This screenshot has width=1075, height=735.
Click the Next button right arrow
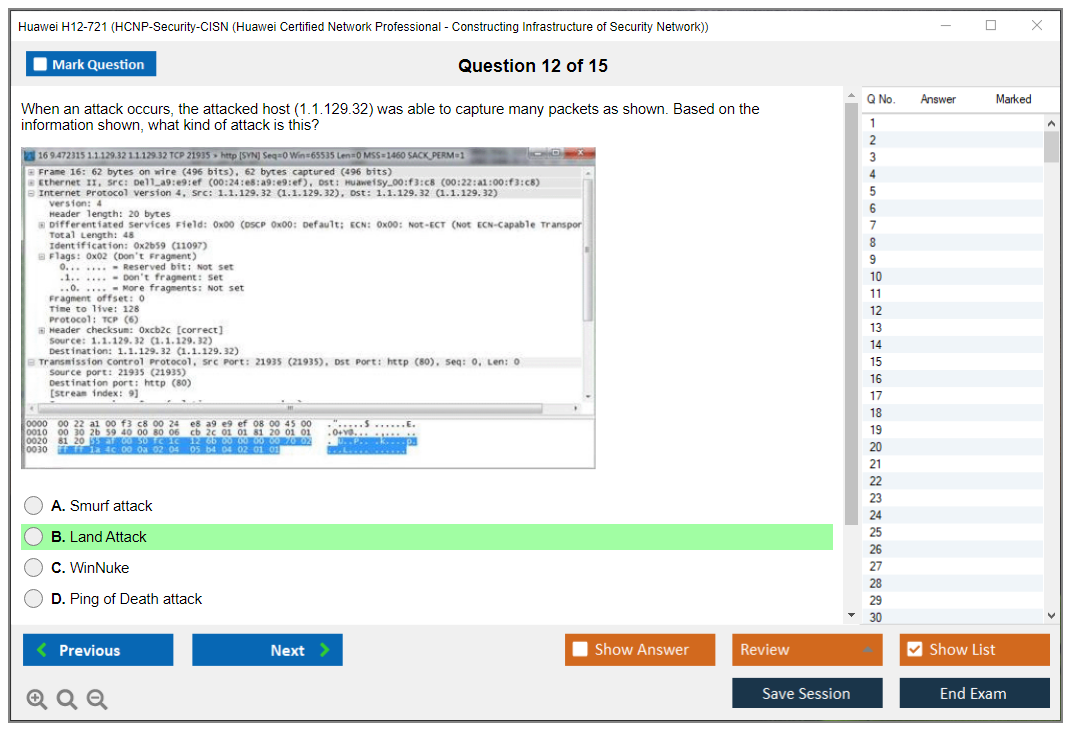coord(325,650)
